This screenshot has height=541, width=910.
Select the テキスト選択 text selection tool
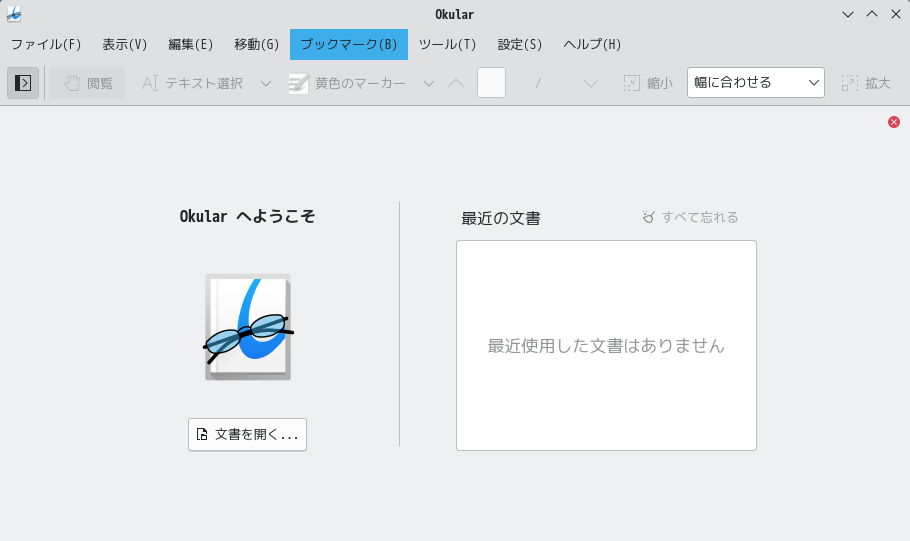tap(192, 83)
